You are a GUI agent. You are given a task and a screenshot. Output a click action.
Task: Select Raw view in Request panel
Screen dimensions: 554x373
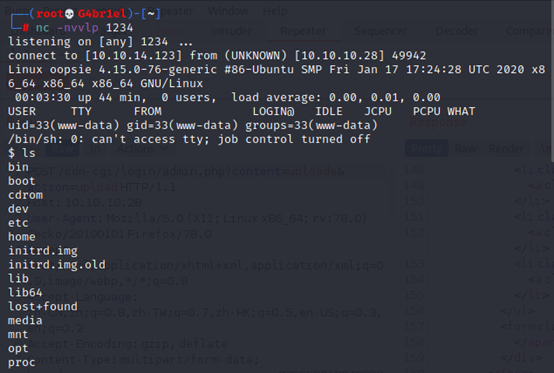[x=62, y=149]
